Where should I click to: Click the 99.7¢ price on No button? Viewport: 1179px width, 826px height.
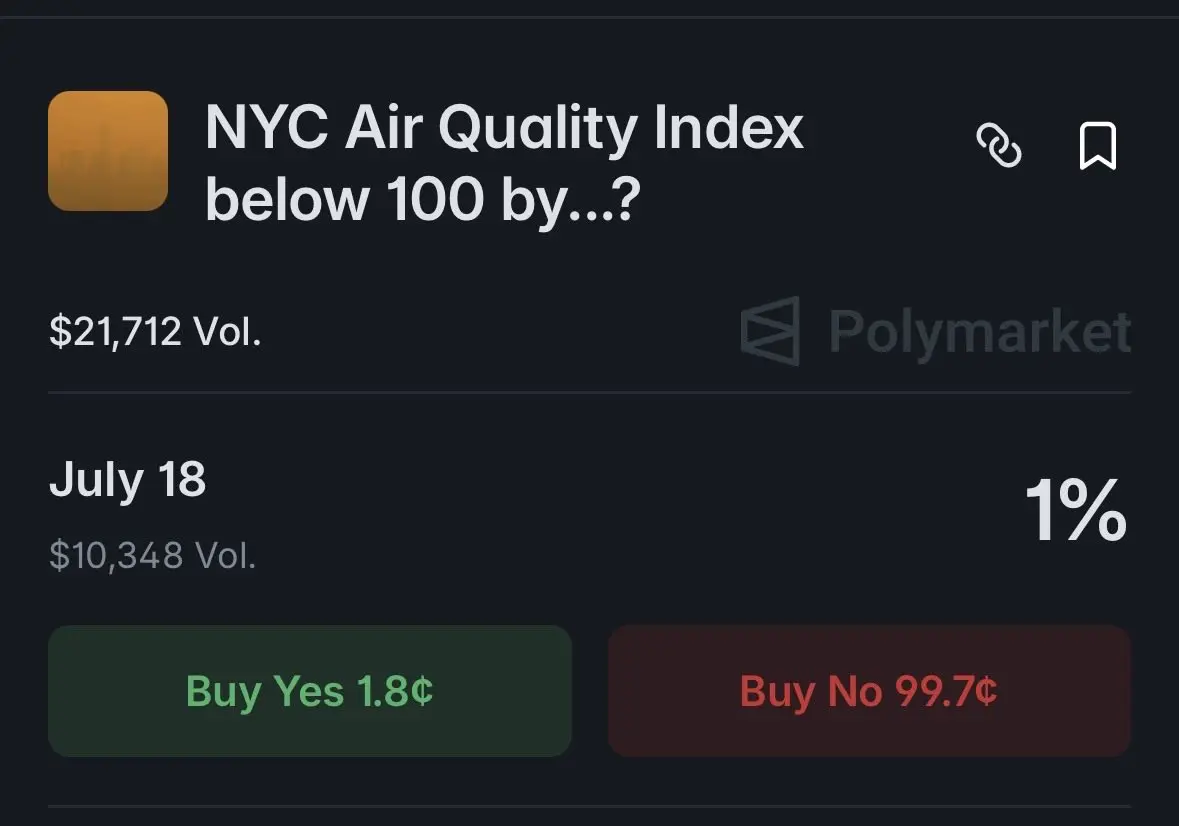coord(946,691)
